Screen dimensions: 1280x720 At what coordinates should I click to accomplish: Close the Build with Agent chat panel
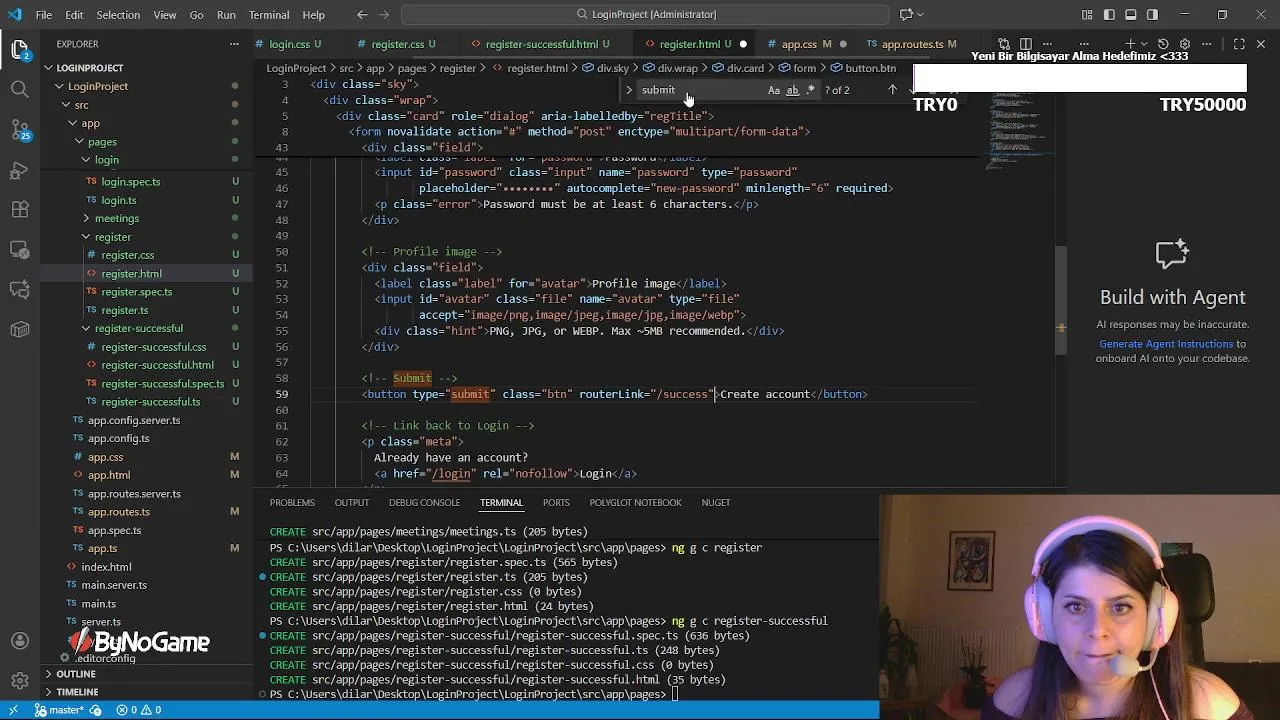(x=1261, y=44)
